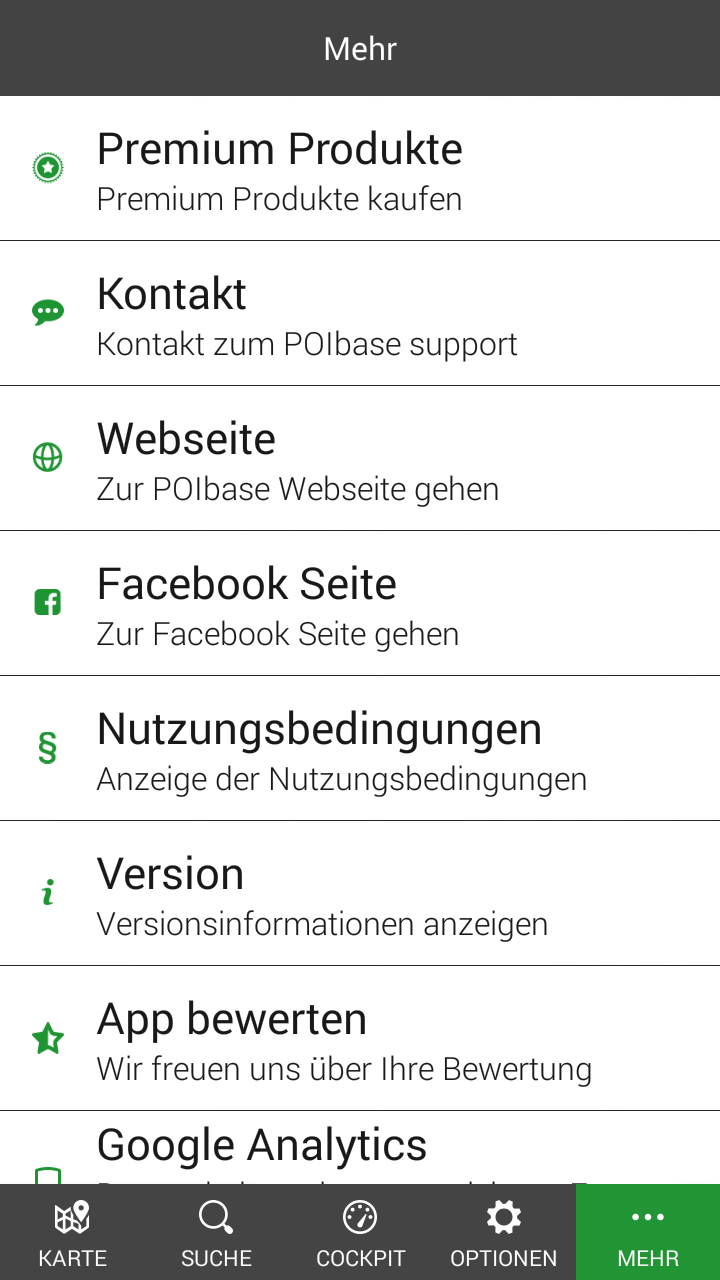Open the Optionen settings tab

(504, 1233)
